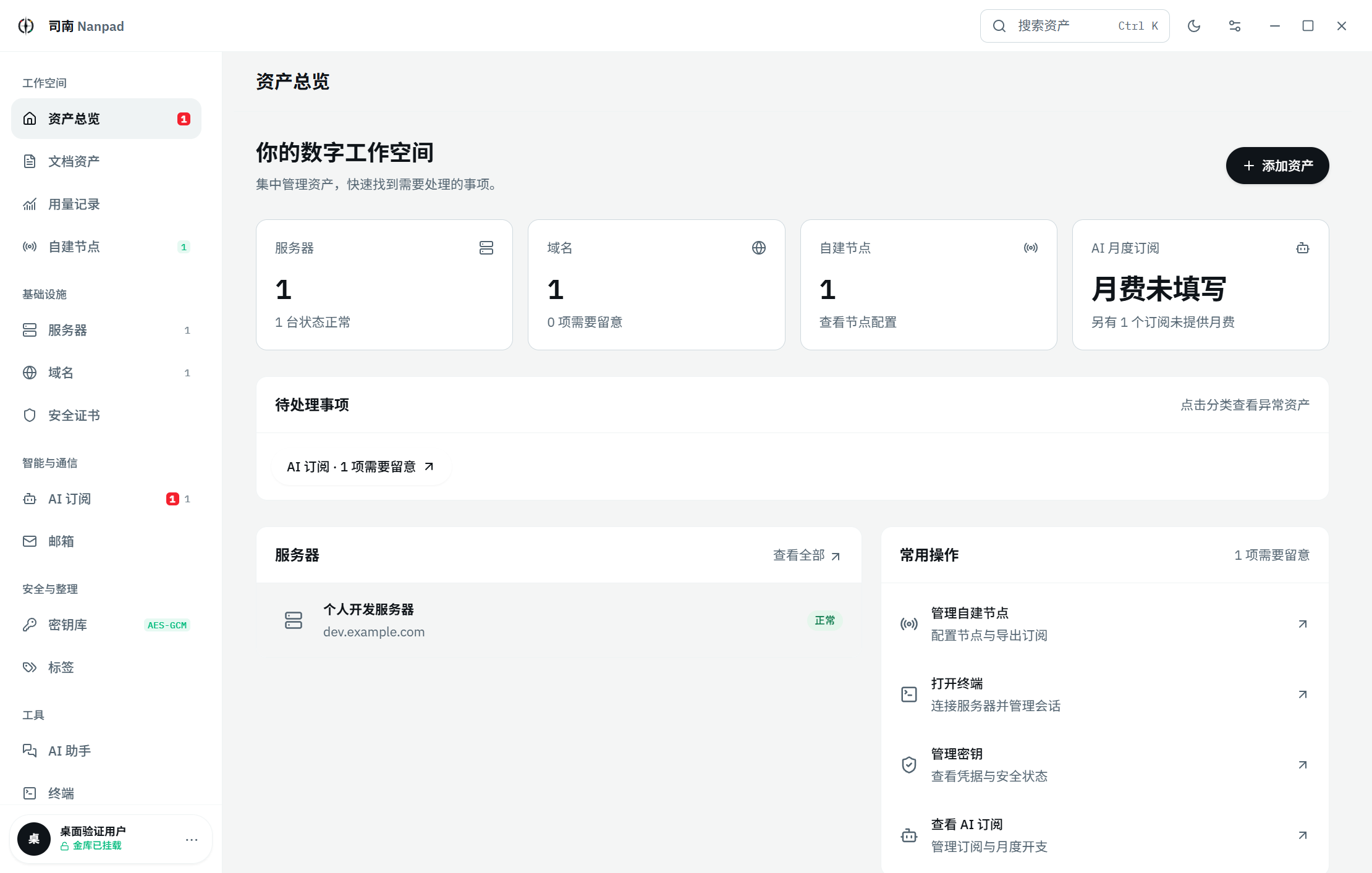The image size is (1372, 873).
Task: Open 邮箱 in sidebar
Action: click(106, 541)
